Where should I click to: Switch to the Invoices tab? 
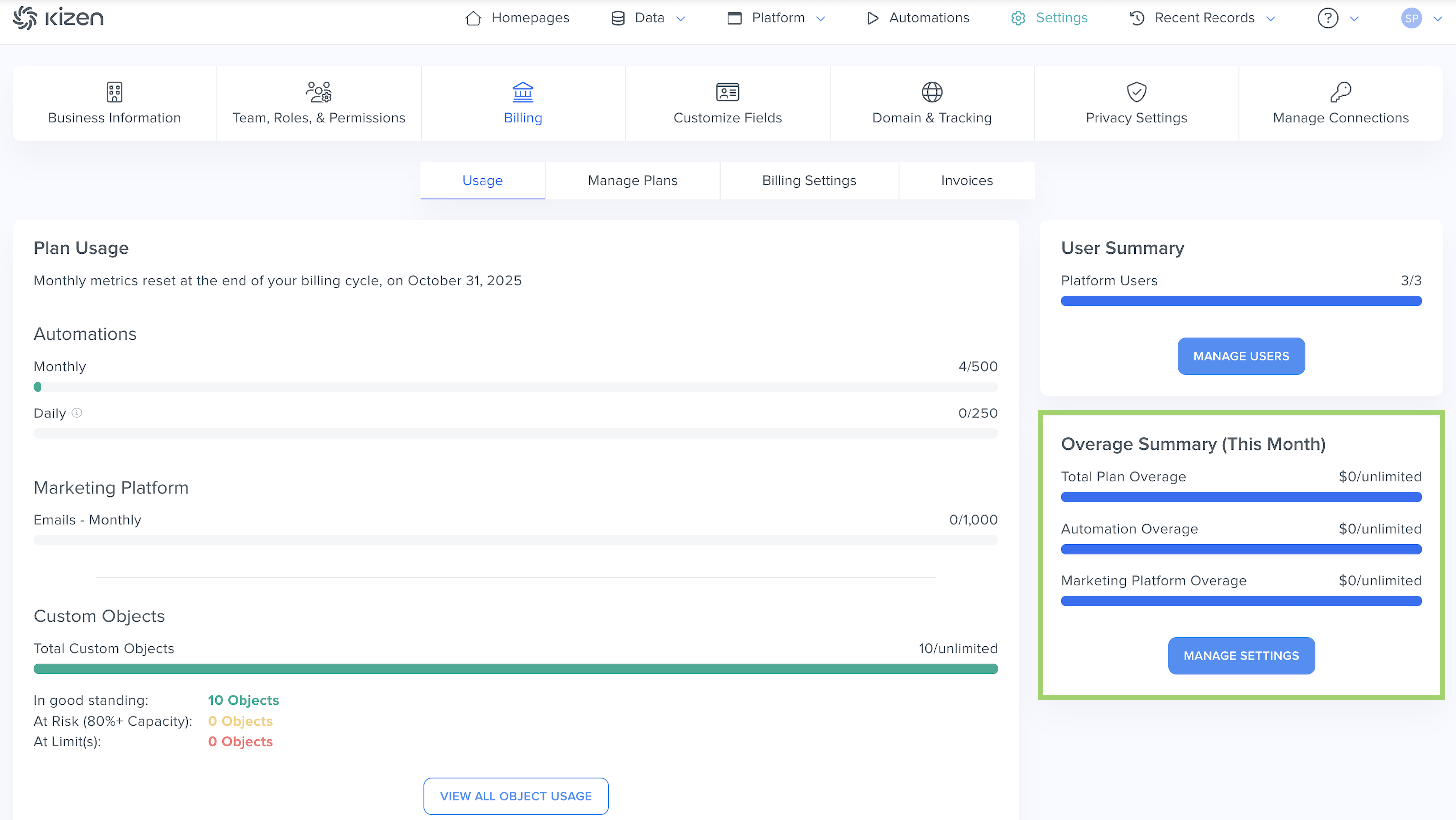point(967,180)
